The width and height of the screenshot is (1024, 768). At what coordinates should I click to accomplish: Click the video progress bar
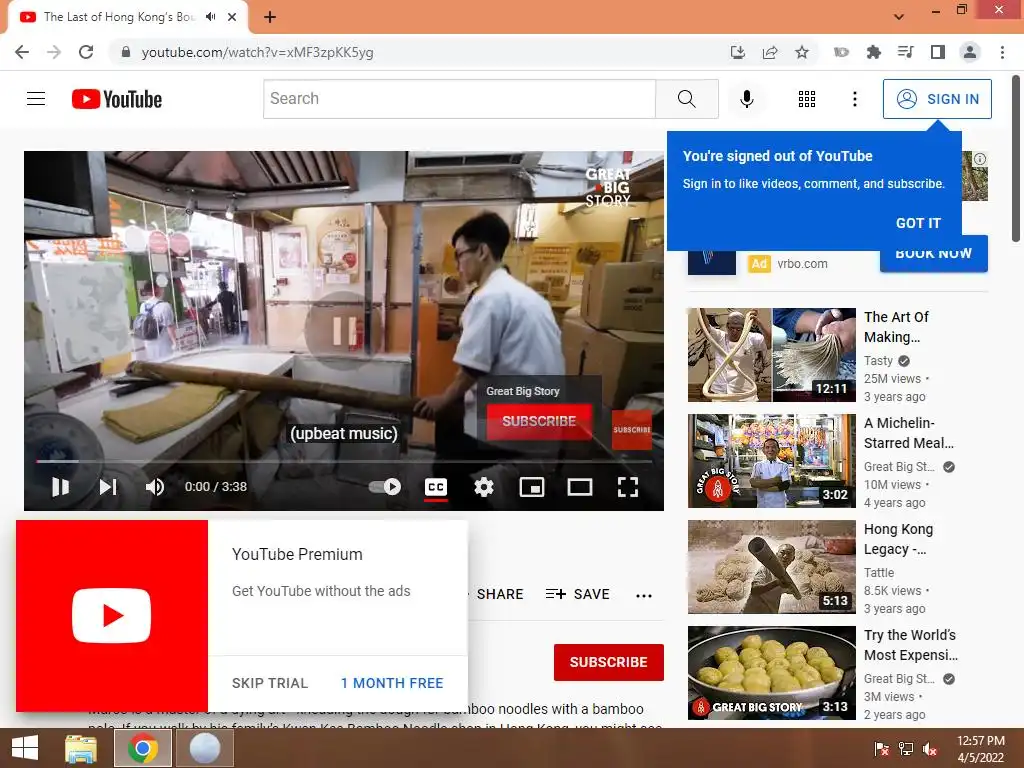344,461
